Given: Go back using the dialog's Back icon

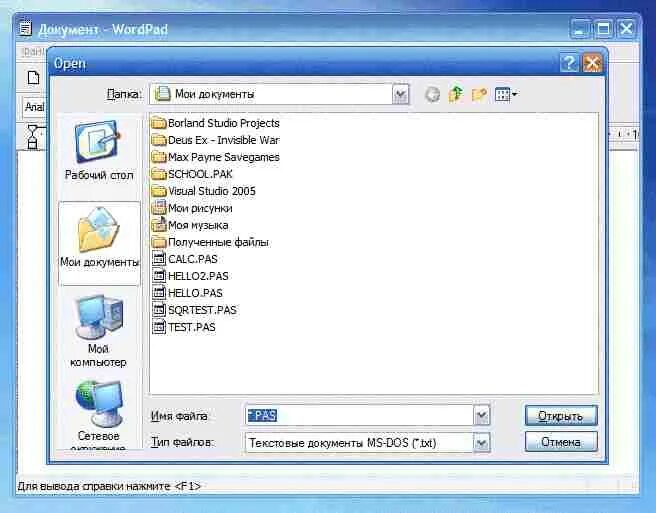Looking at the screenshot, I should pyautogui.click(x=433, y=94).
